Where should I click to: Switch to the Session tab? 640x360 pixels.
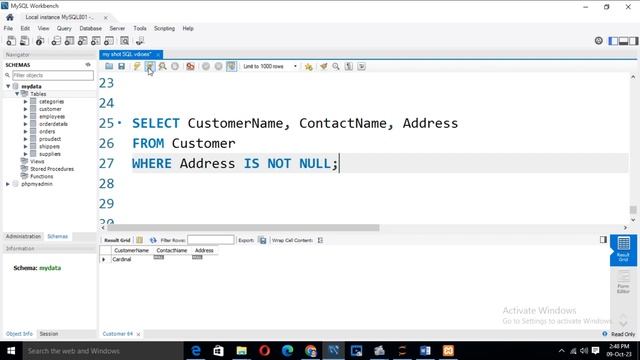pyautogui.click(x=49, y=334)
